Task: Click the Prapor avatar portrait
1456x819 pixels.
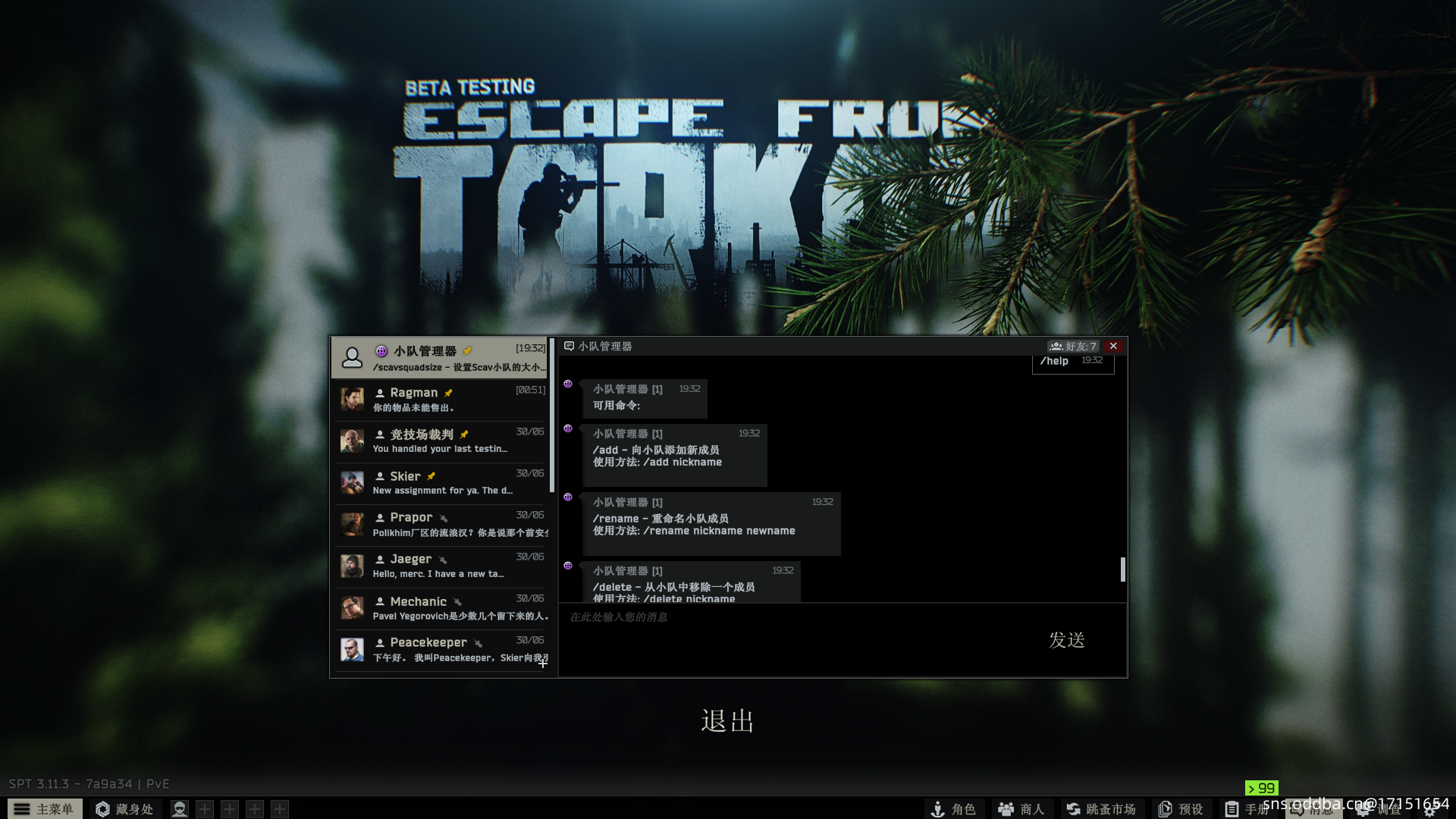Action: (x=352, y=524)
